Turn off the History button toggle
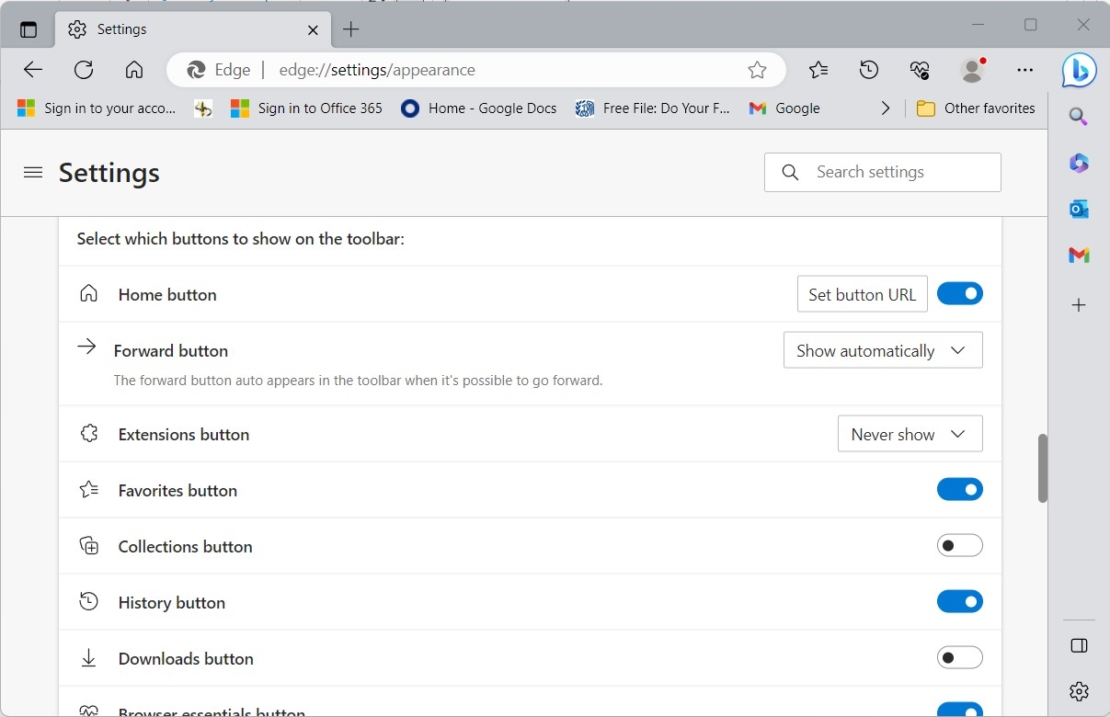Image resolution: width=1110 pixels, height=717 pixels. click(x=960, y=601)
